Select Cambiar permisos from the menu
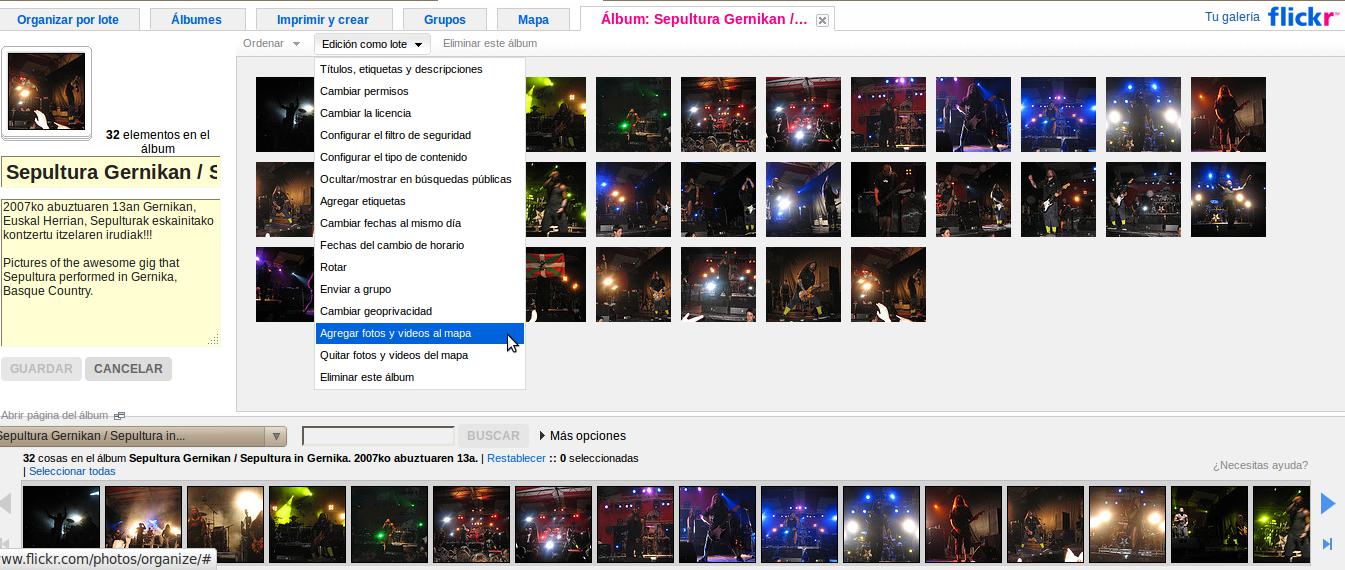1345x570 pixels. (x=364, y=91)
